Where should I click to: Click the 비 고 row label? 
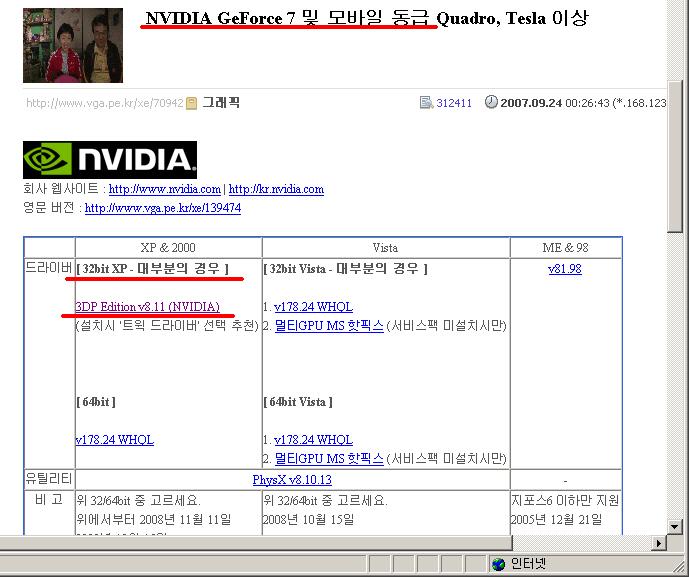point(49,500)
